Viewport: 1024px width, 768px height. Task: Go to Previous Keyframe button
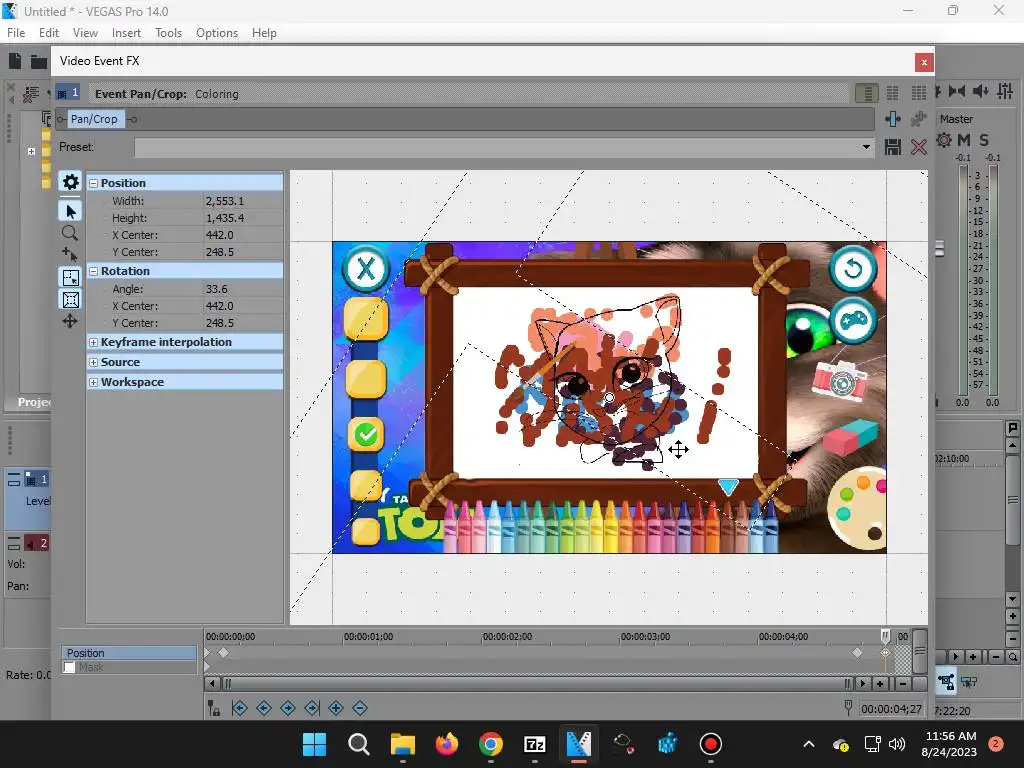(x=264, y=708)
